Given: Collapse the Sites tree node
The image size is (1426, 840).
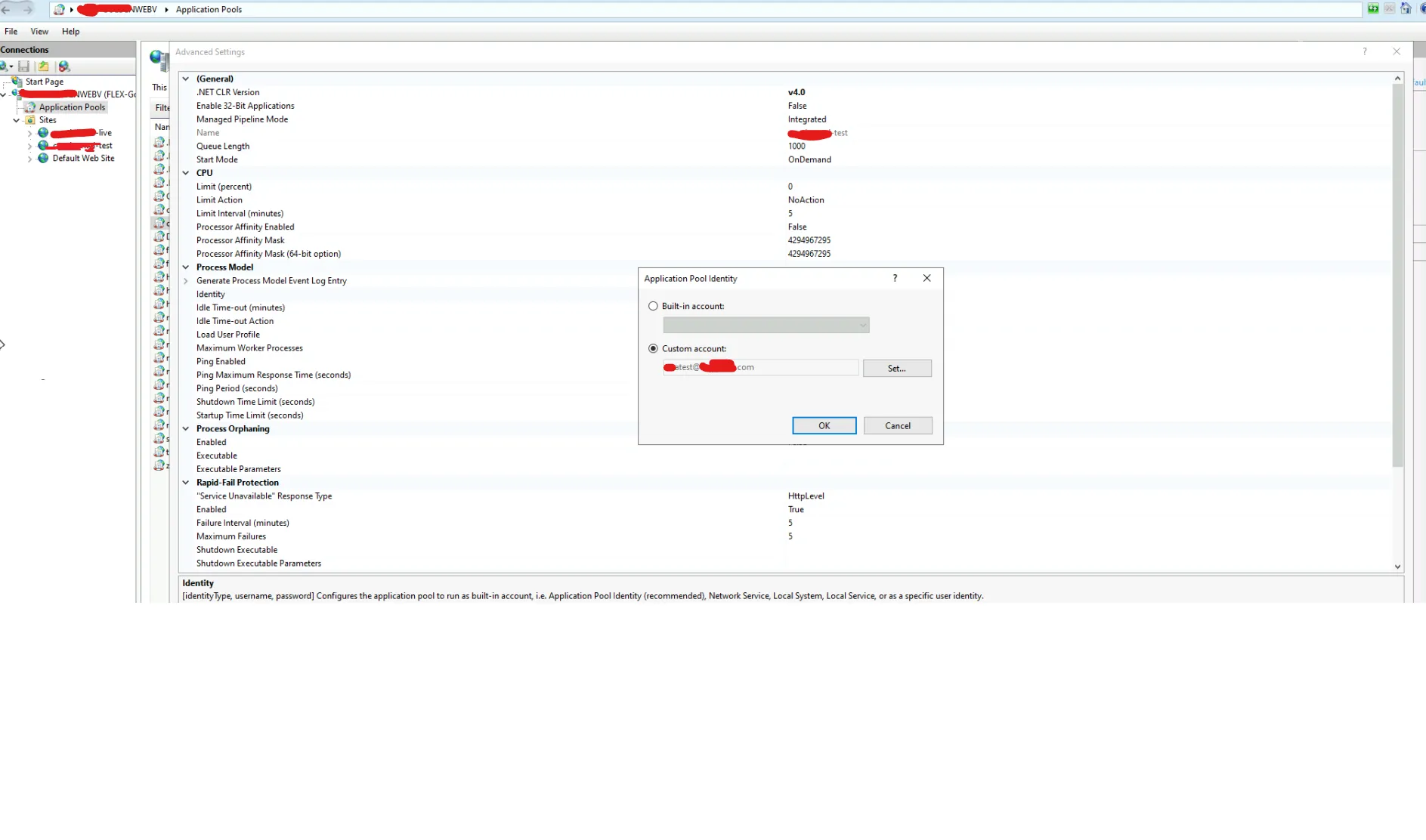Looking at the screenshot, I should click(x=16, y=120).
